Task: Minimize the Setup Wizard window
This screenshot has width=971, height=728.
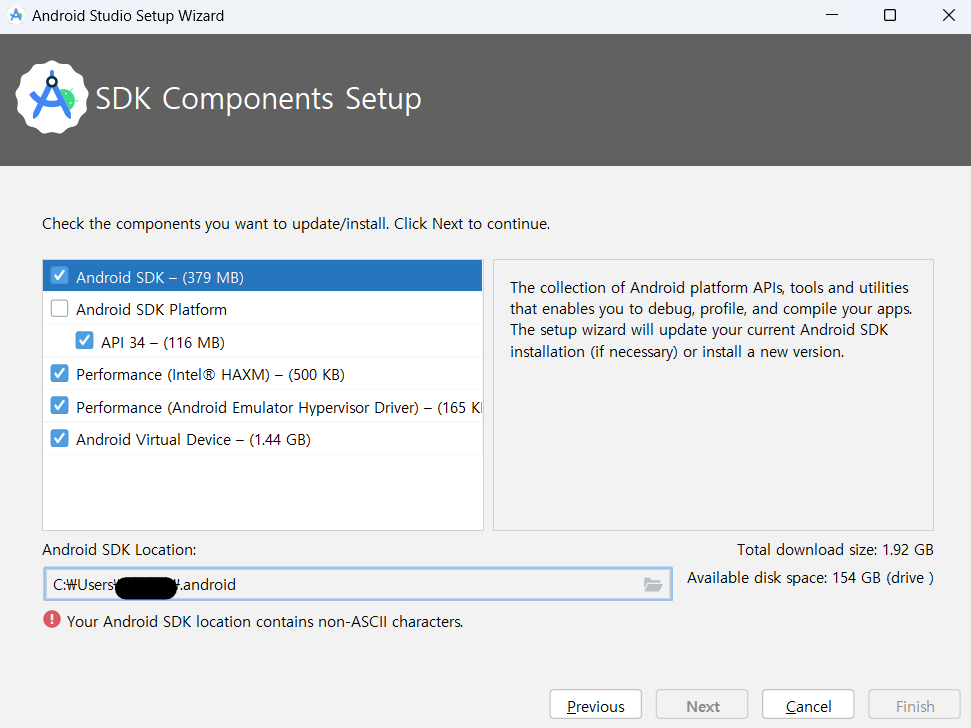Action: (832, 15)
